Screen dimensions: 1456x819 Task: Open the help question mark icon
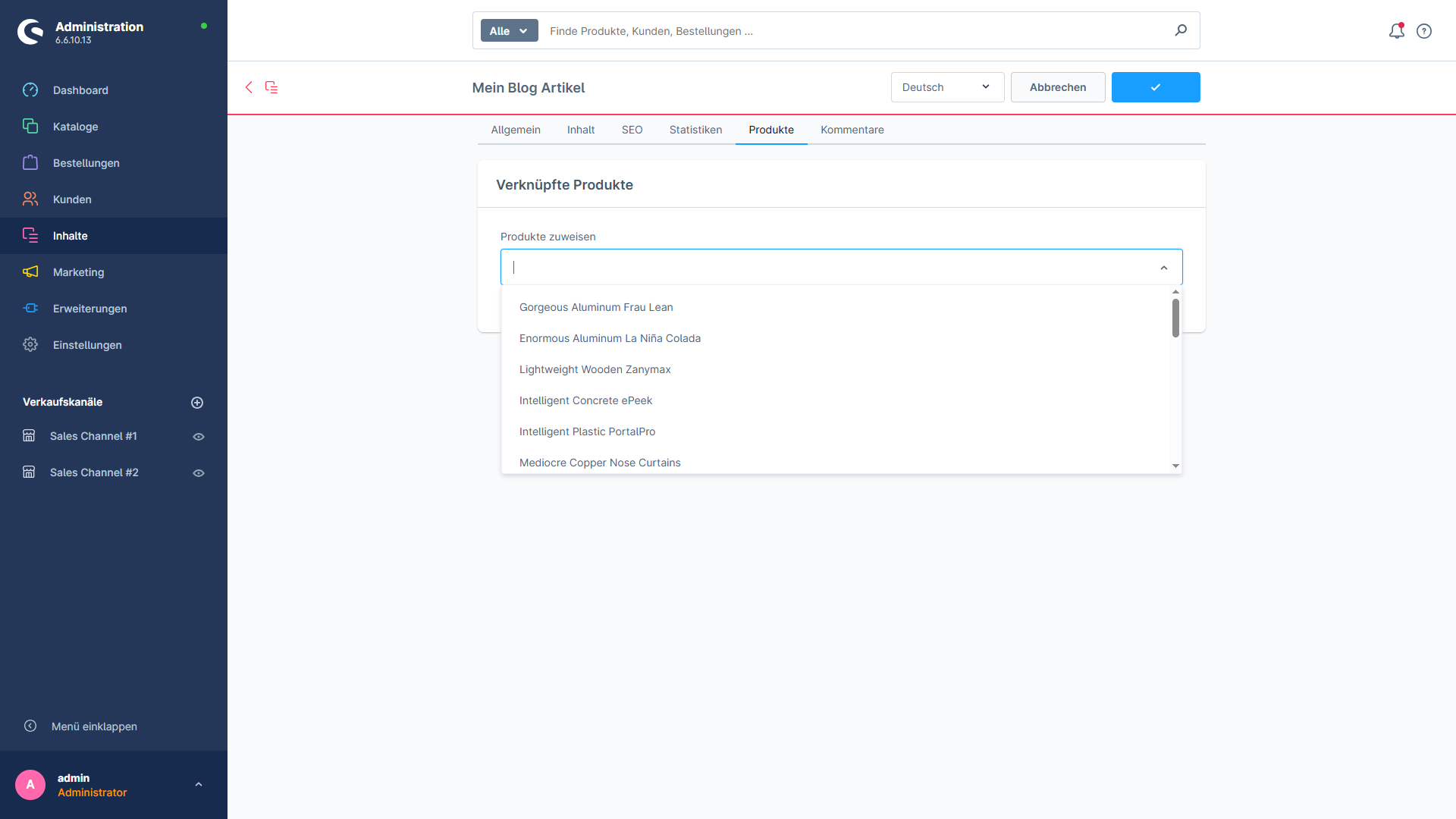[1424, 31]
